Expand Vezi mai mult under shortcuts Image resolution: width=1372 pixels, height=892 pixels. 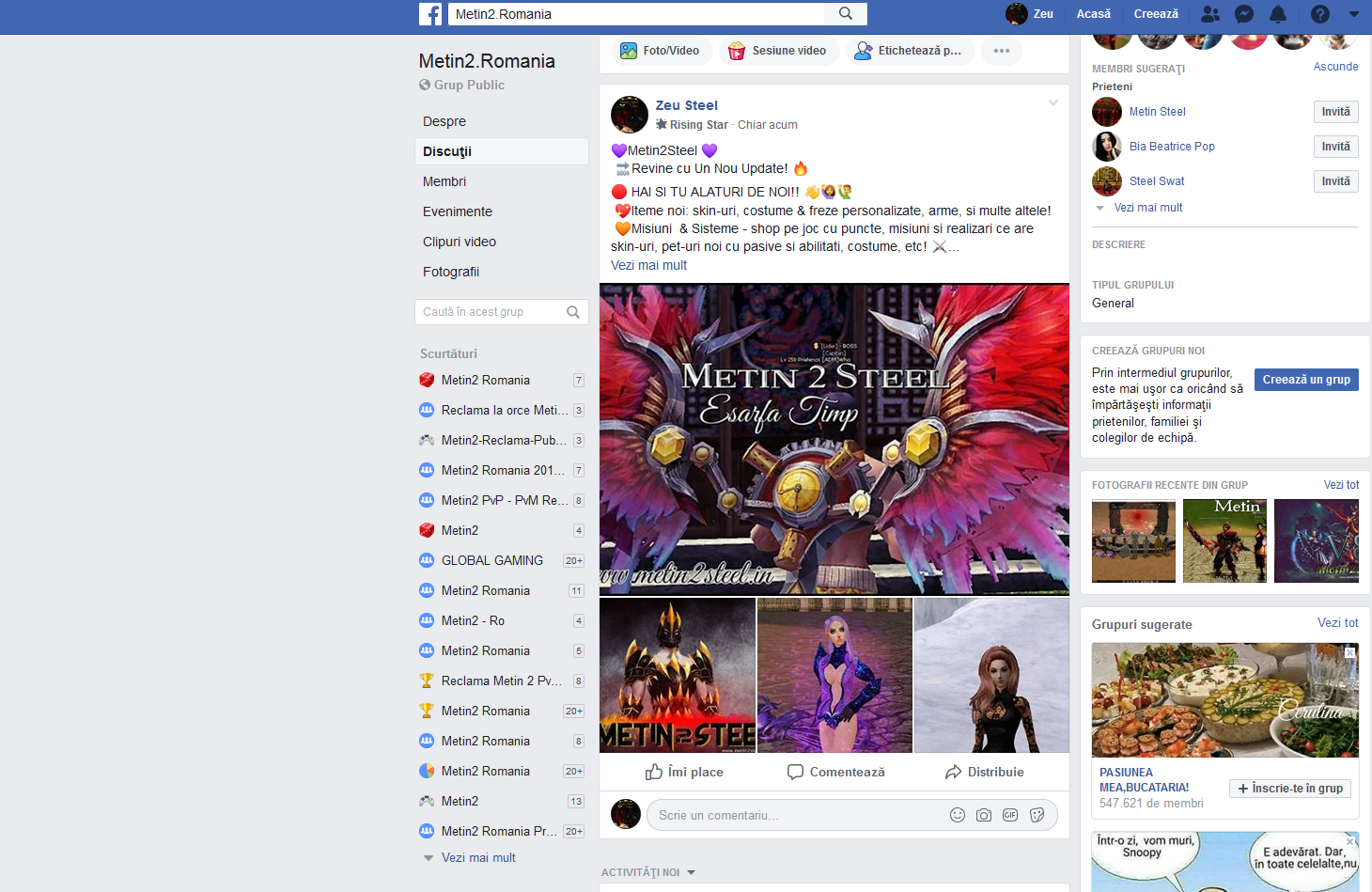pos(478,857)
